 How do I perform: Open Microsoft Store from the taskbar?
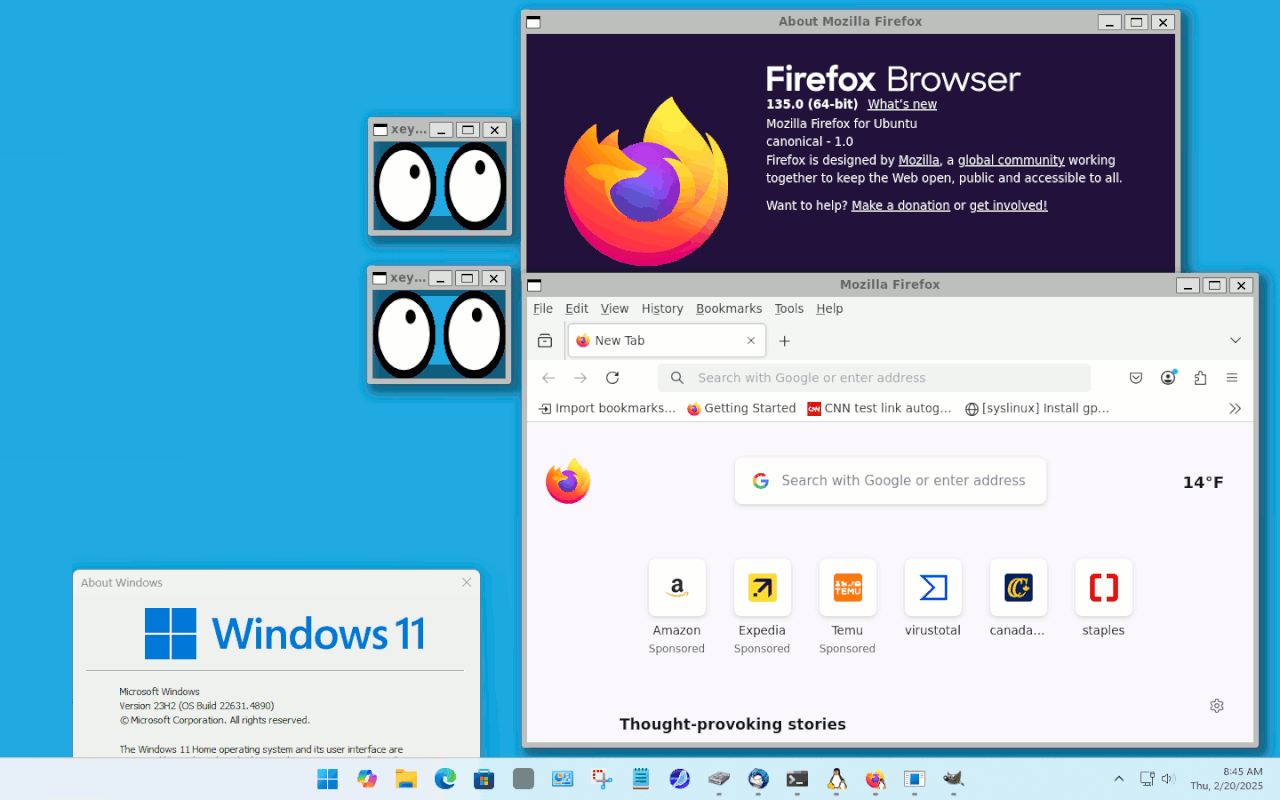click(x=484, y=778)
